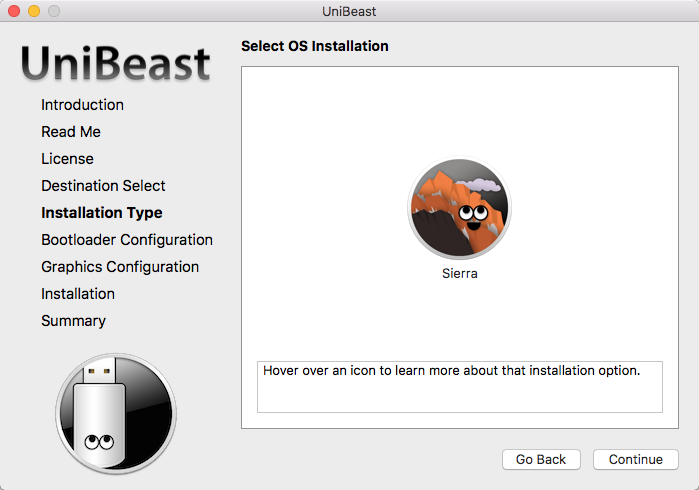
Task: Select the Sierra OS installation icon
Action: coord(460,208)
